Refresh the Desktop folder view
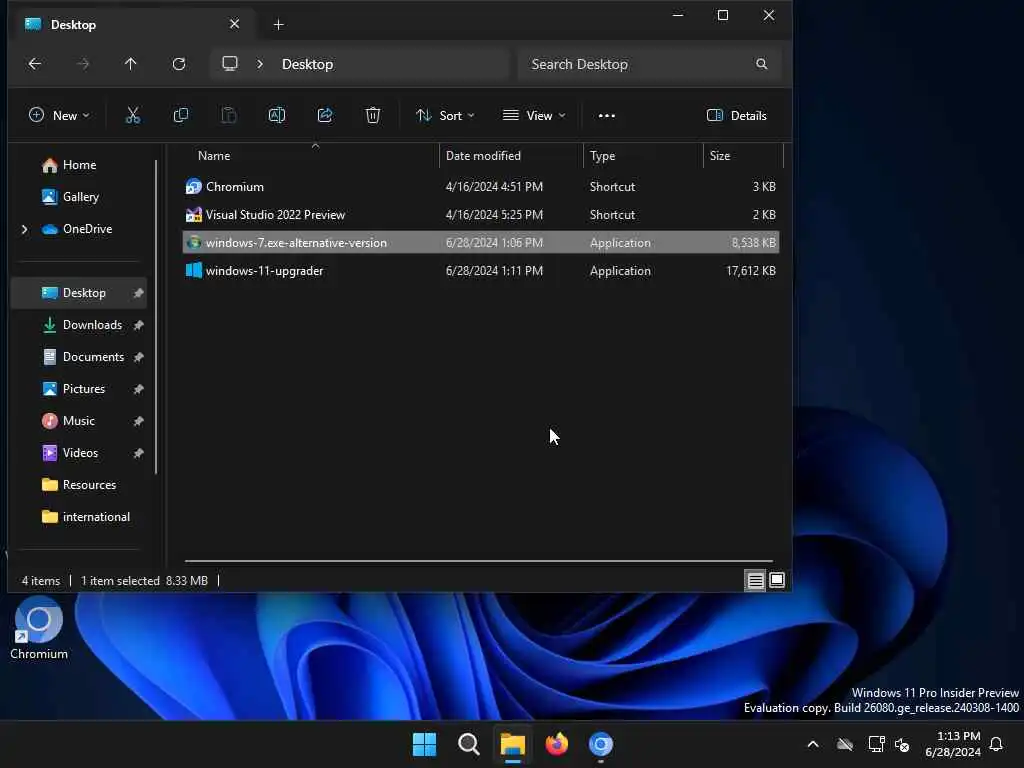Screen dimensions: 1024x768 [x=179, y=64]
